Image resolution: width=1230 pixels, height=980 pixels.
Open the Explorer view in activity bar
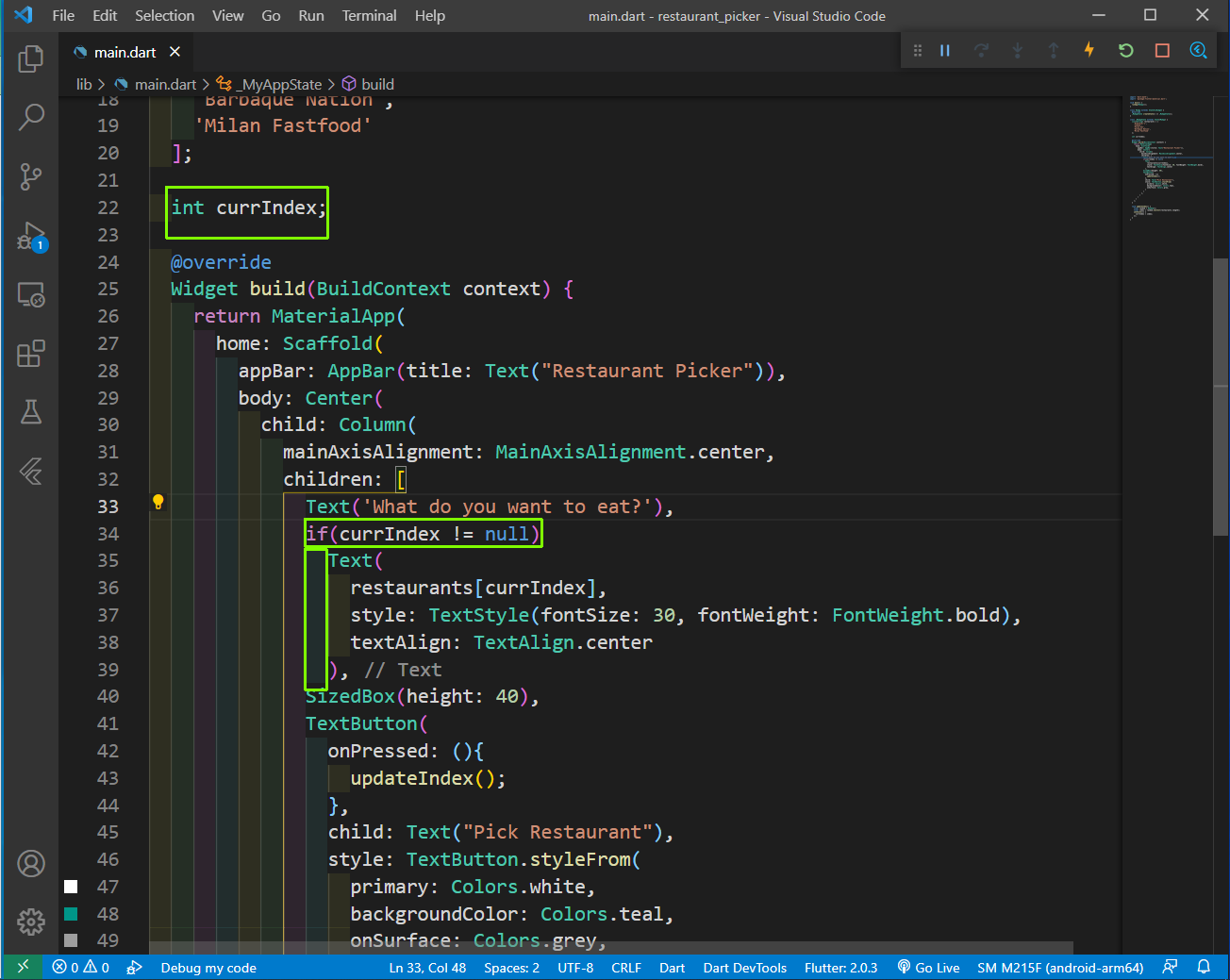tap(31, 59)
